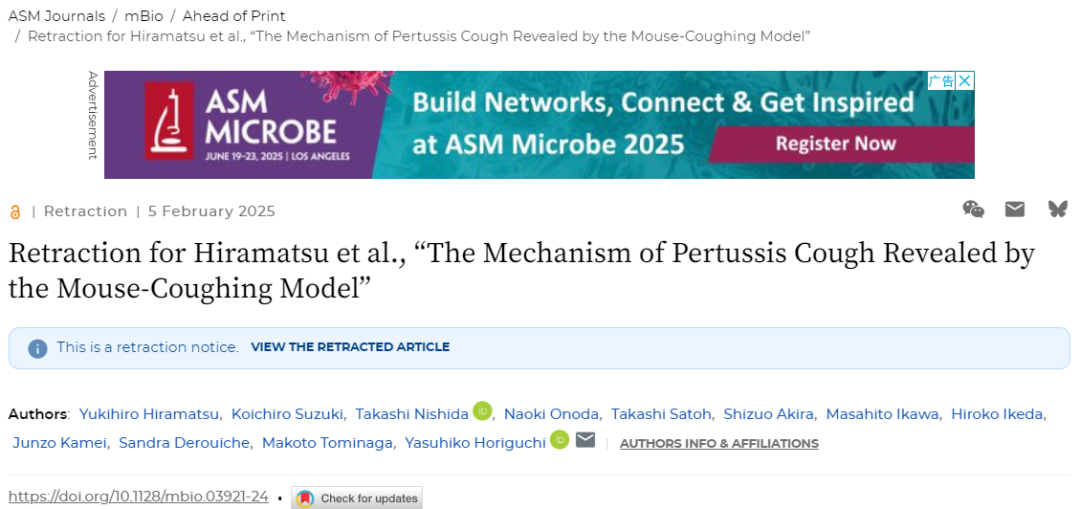Click Register Now in ASM Microbe banner

[836, 143]
